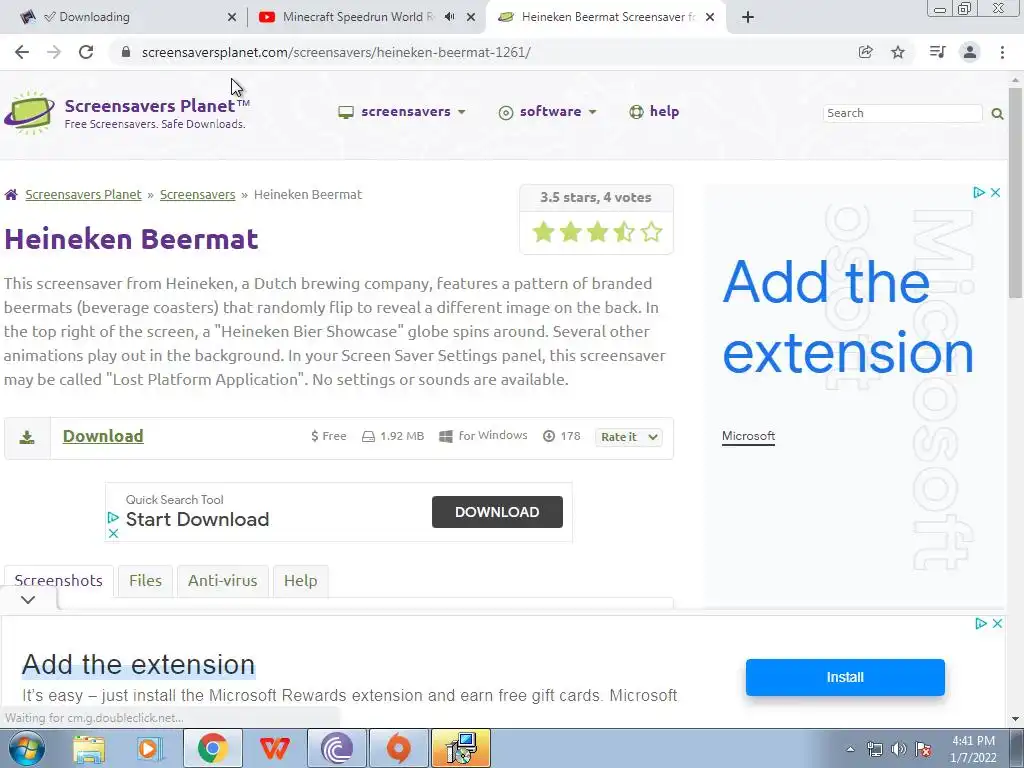Close the Downloading tab
Image resolution: width=1024 pixels, height=768 pixels.
[x=232, y=17]
